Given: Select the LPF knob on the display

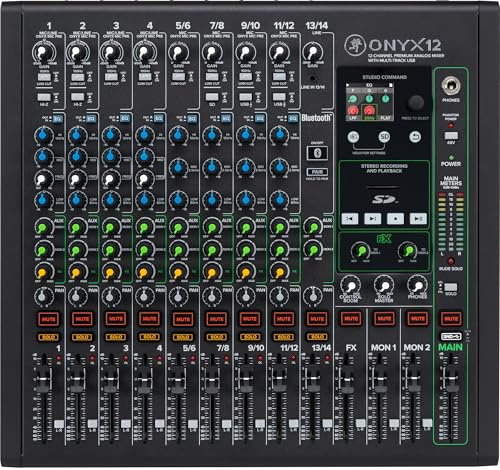Looking at the screenshot, I should pyautogui.click(x=353, y=110).
